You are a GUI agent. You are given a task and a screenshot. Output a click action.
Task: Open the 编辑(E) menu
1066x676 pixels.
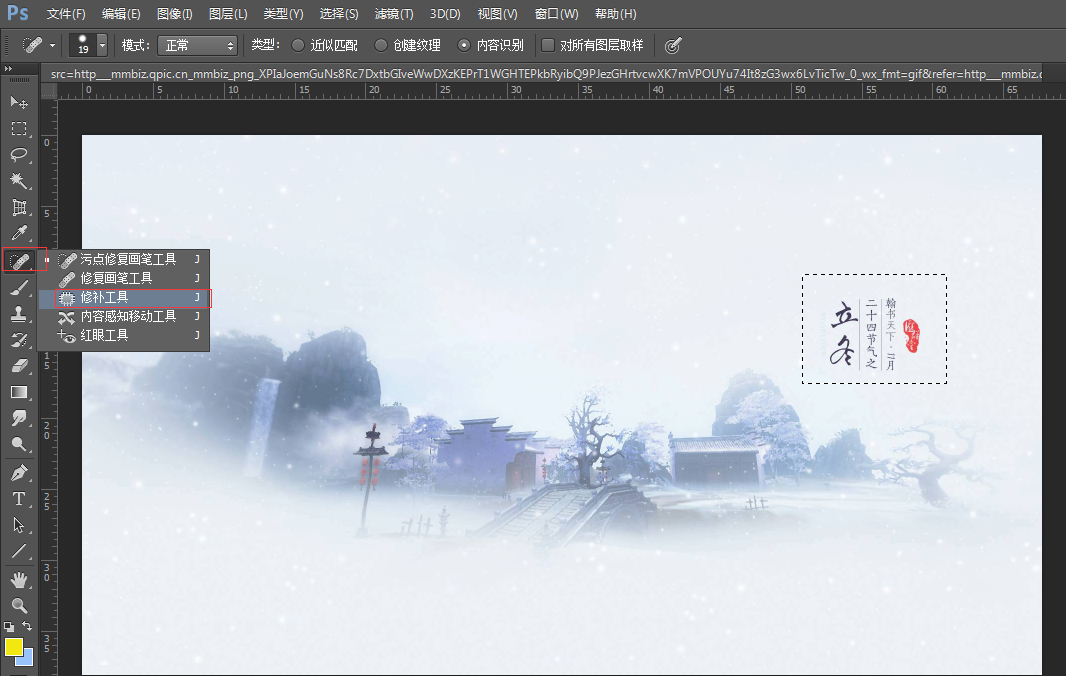click(x=121, y=14)
